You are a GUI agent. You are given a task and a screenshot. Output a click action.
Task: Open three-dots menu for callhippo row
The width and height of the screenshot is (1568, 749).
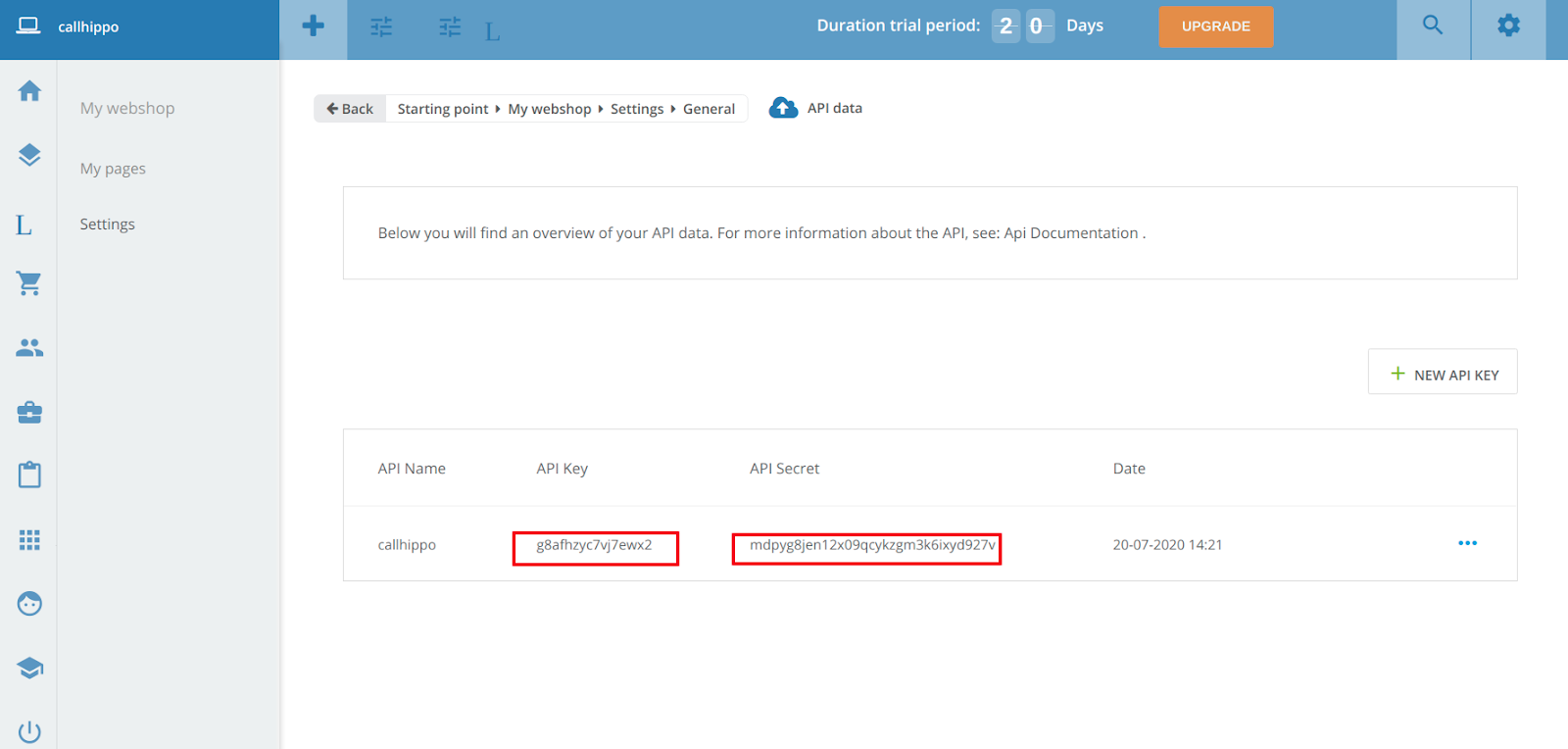[1467, 543]
